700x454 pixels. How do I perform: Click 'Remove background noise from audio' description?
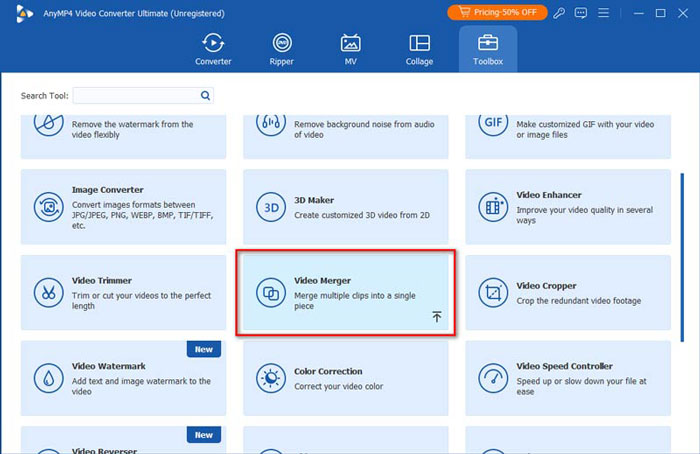pyautogui.click(x=364, y=129)
